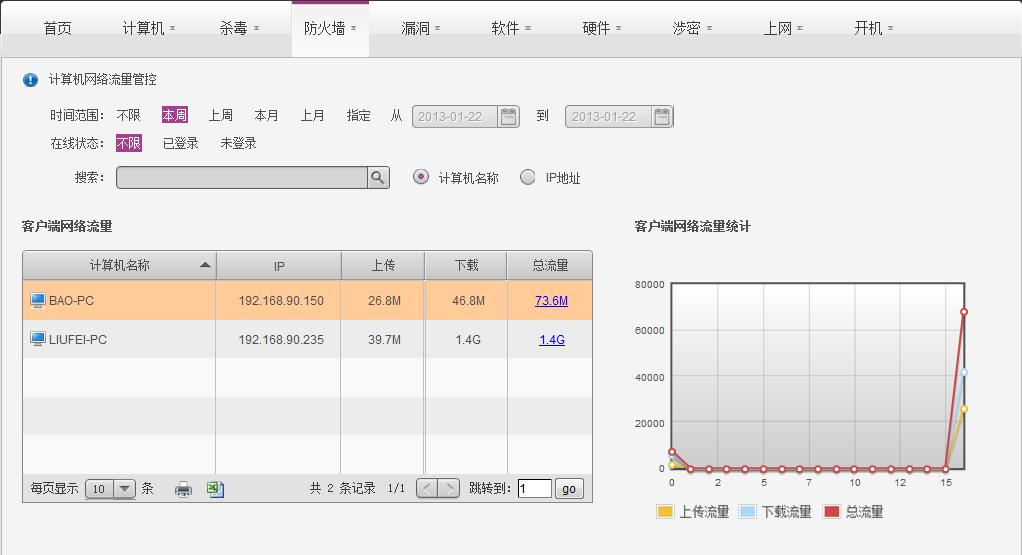Set time range to 本周

click(175, 115)
